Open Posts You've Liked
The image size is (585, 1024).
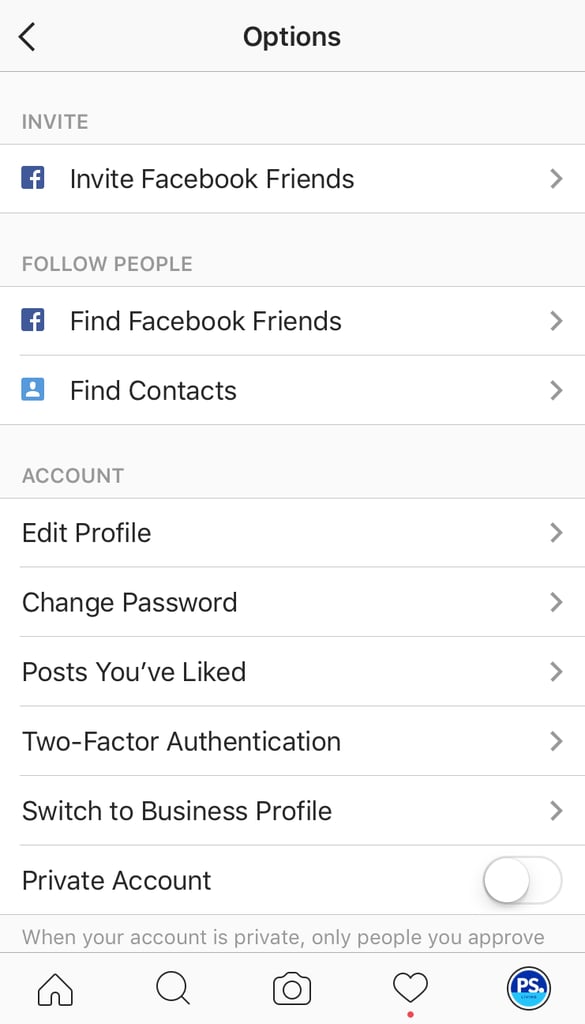[133, 672]
